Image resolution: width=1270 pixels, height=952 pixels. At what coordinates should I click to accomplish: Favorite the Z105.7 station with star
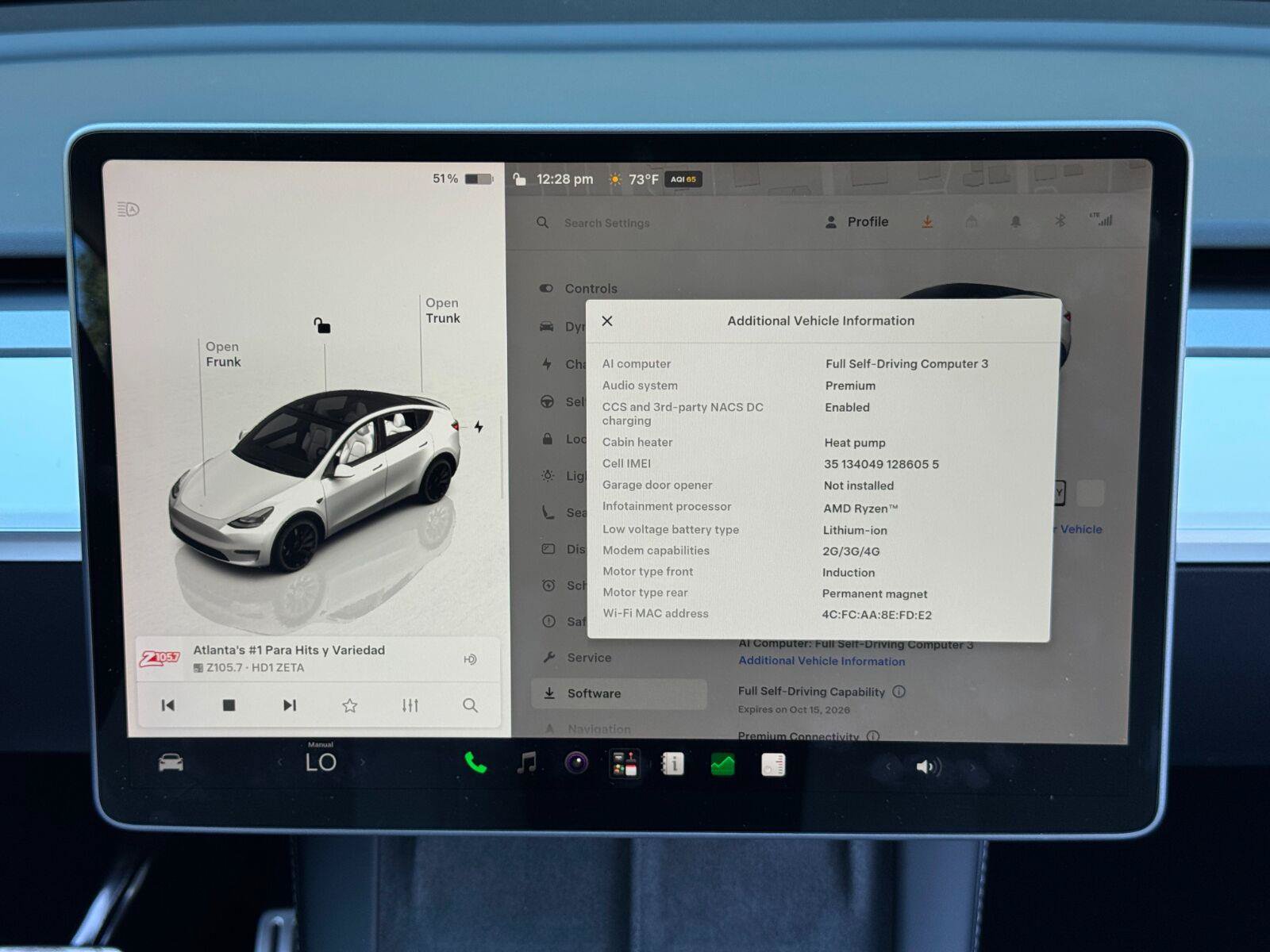(x=349, y=705)
